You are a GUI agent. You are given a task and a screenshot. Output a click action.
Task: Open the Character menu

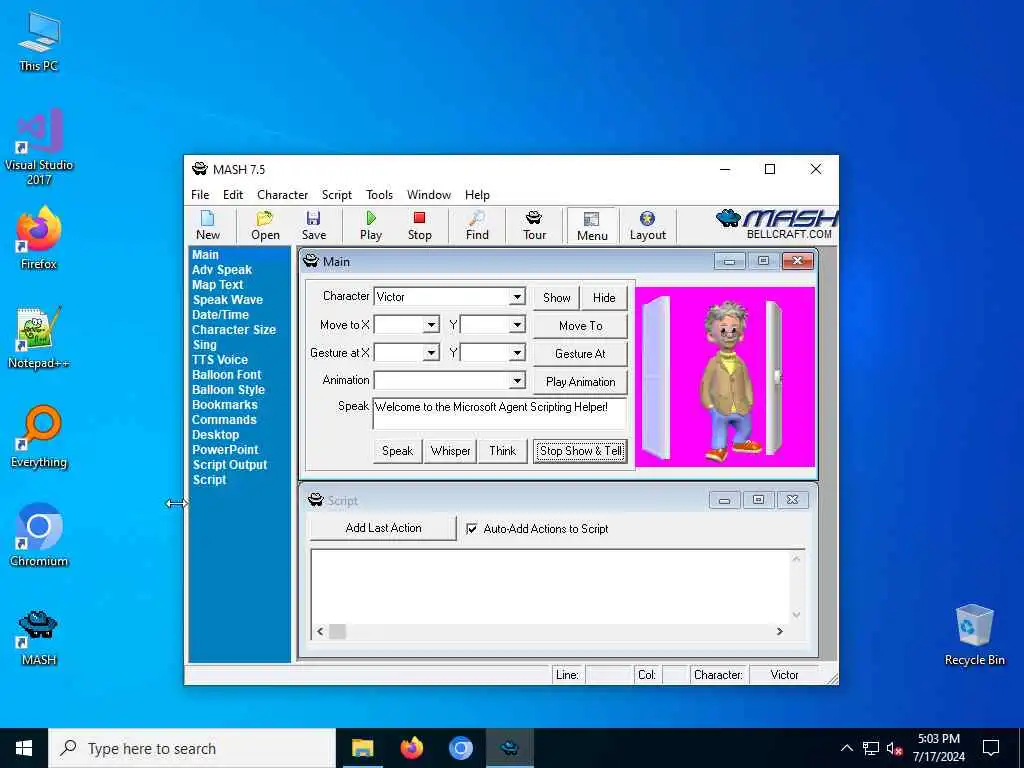coord(282,195)
